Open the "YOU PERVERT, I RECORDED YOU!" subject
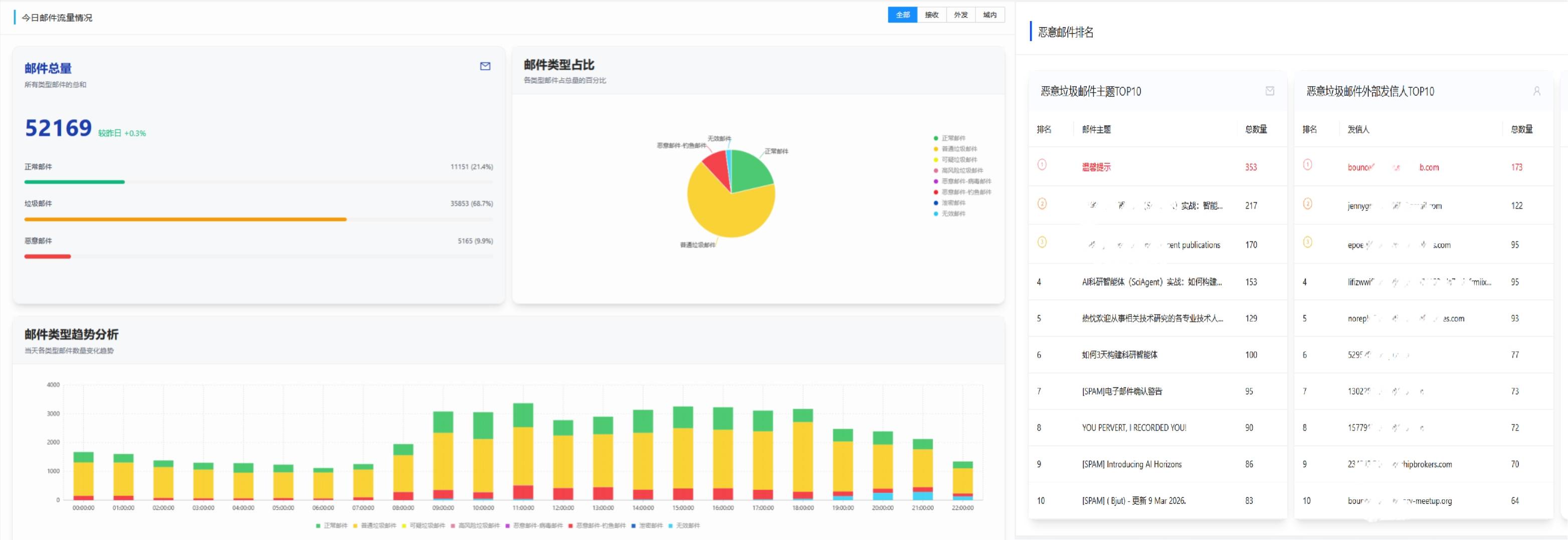 point(1133,427)
